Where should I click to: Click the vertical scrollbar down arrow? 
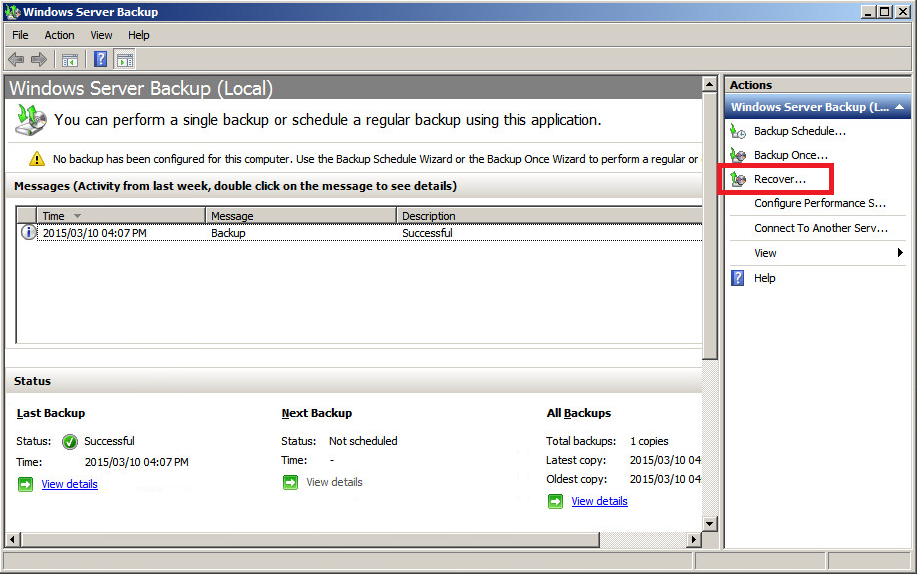click(x=709, y=524)
